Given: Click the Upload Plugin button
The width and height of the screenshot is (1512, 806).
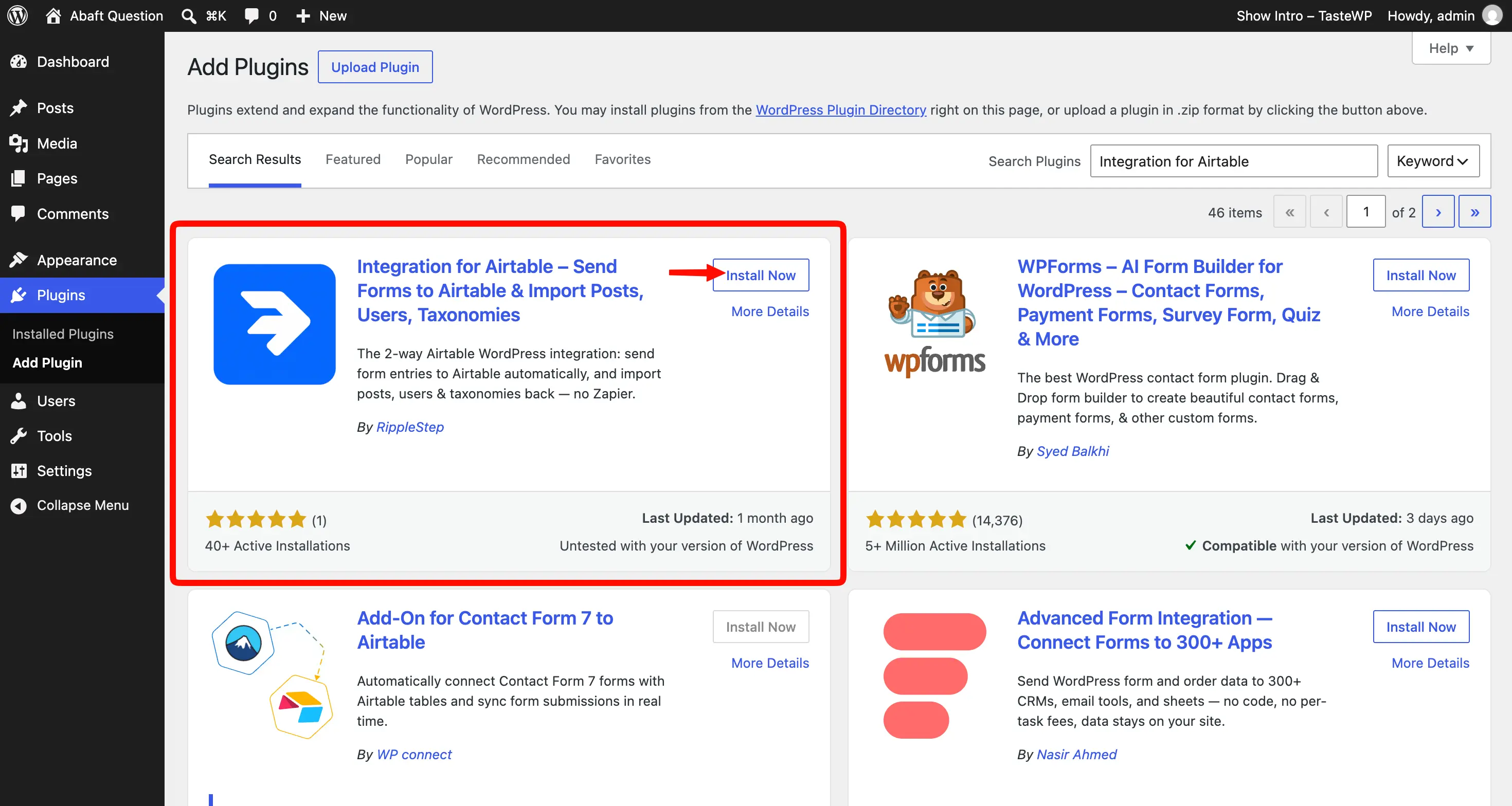Looking at the screenshot, I should [x=375, y=67].
